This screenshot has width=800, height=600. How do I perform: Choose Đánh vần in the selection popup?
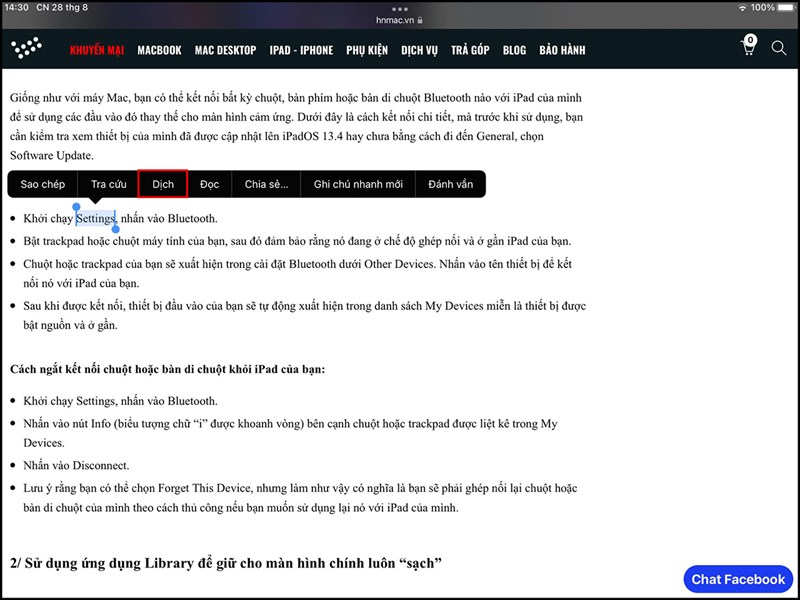click(x=451, y=184)
